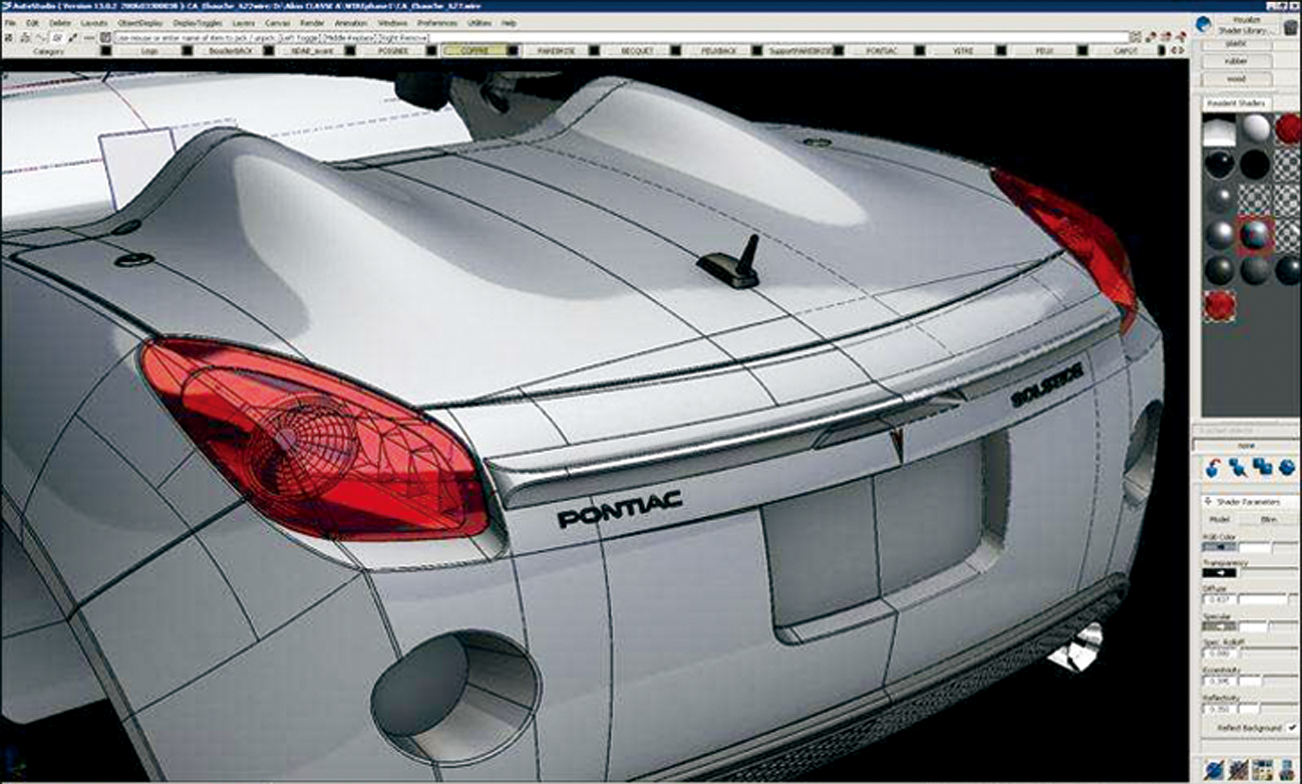Open the Edit menu
Screen dimensions: 1302x784
tap(33, 22)
